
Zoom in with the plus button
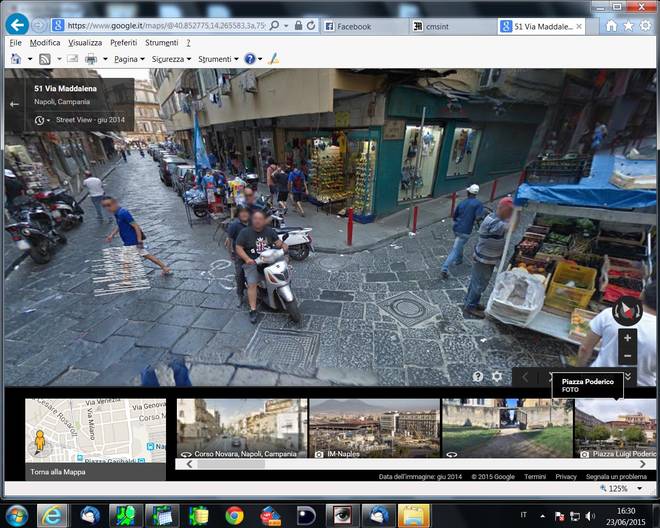[x=627, y=338]
